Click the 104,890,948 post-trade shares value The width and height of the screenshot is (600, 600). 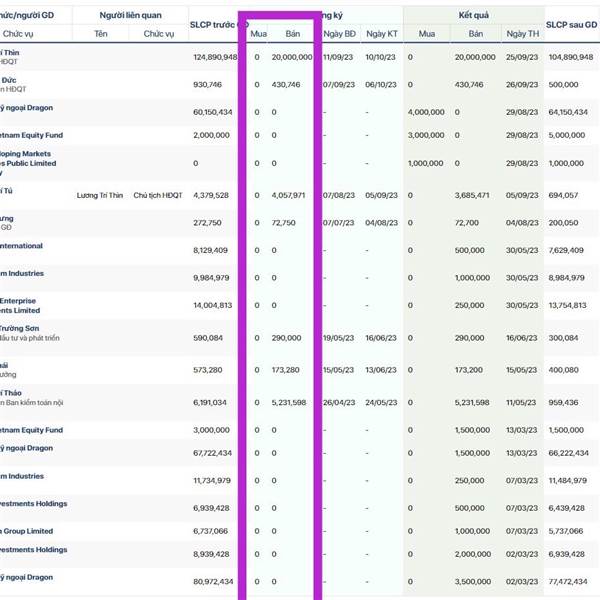click(x=571, y=57)
